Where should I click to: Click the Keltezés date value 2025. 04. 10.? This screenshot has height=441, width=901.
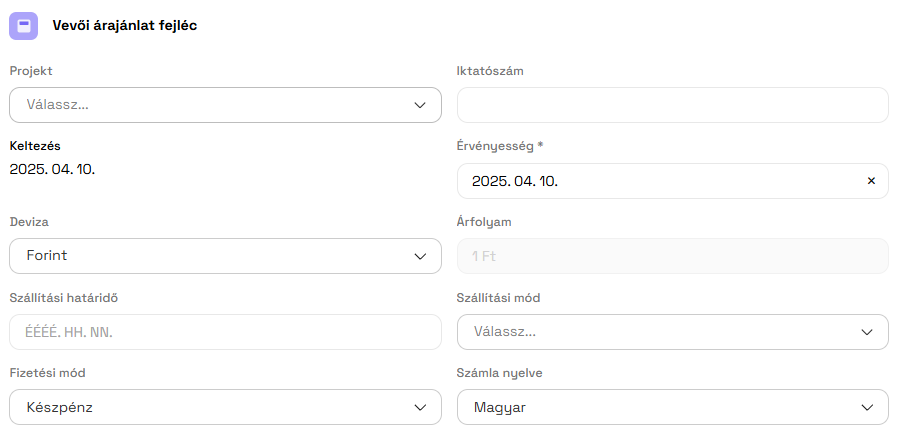52,169
